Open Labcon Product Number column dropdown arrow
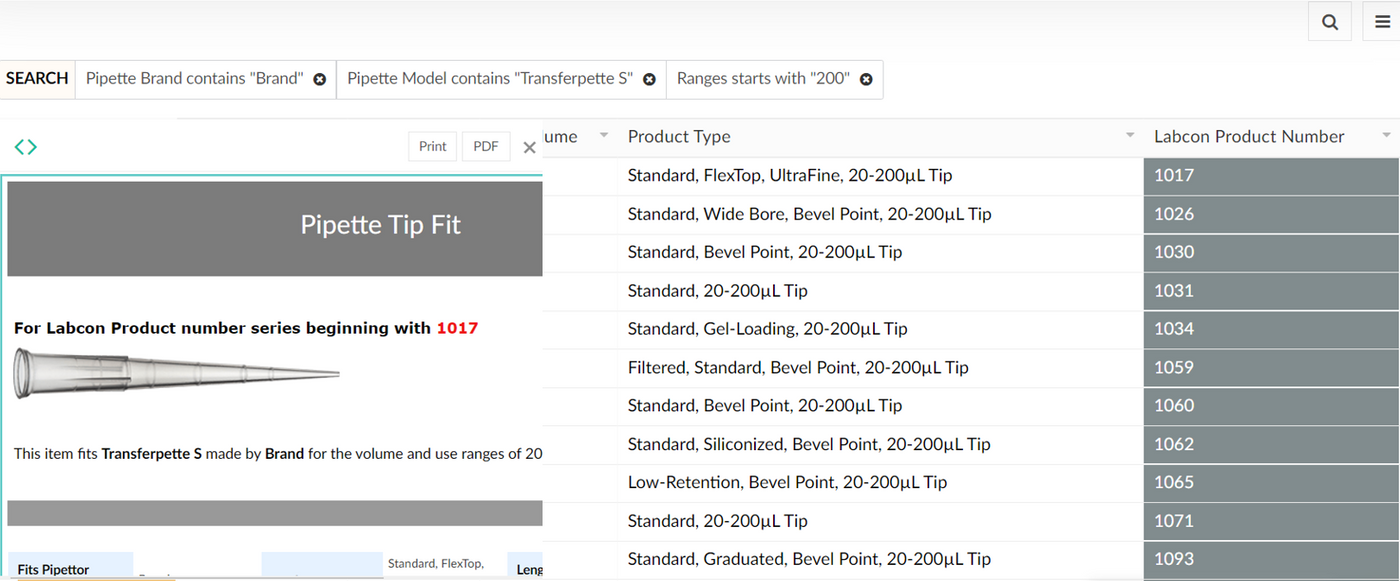Viewport: 1400px width, 581px height. [x=1387, y=136]
